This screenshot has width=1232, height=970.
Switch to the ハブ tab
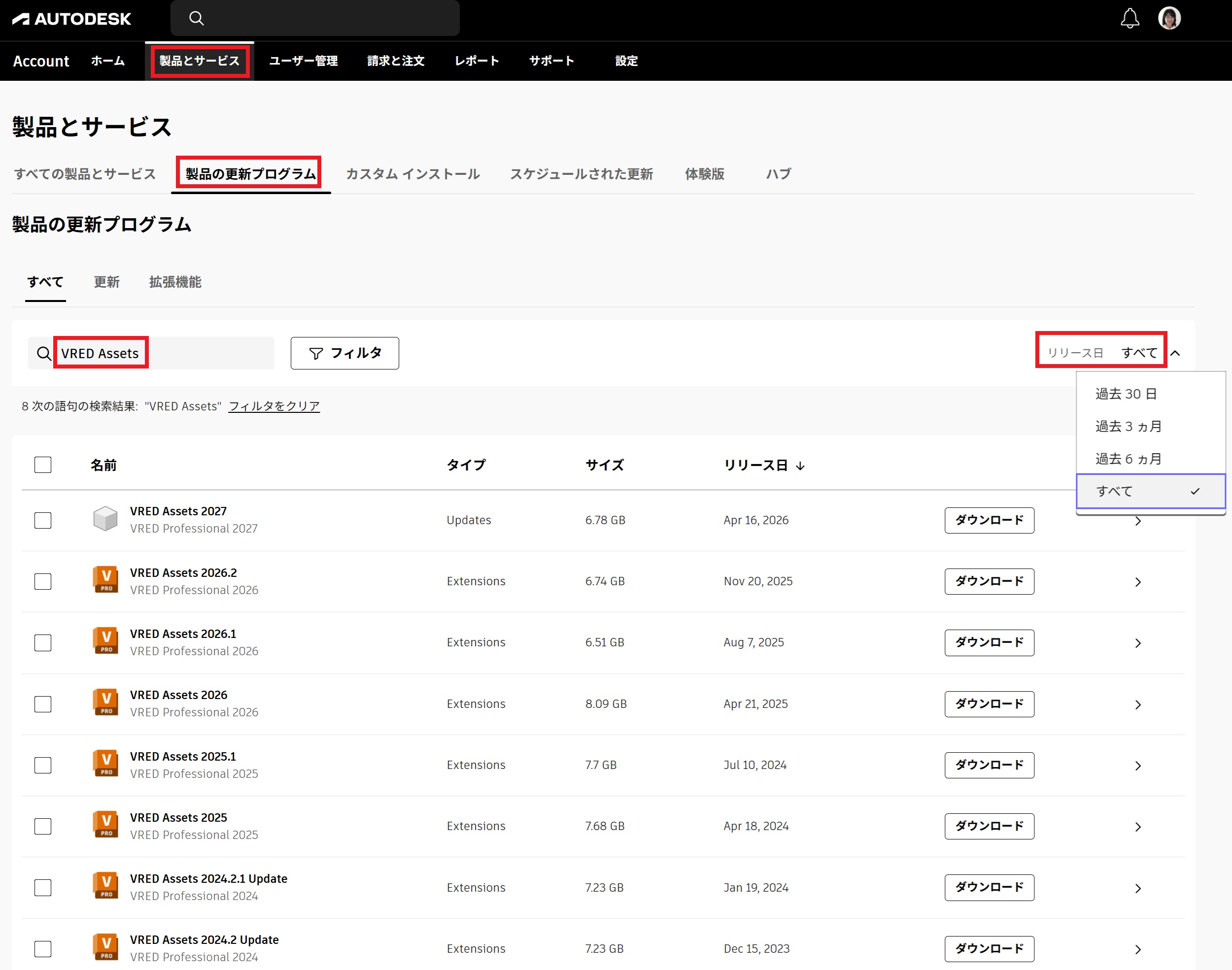[779, 174]
